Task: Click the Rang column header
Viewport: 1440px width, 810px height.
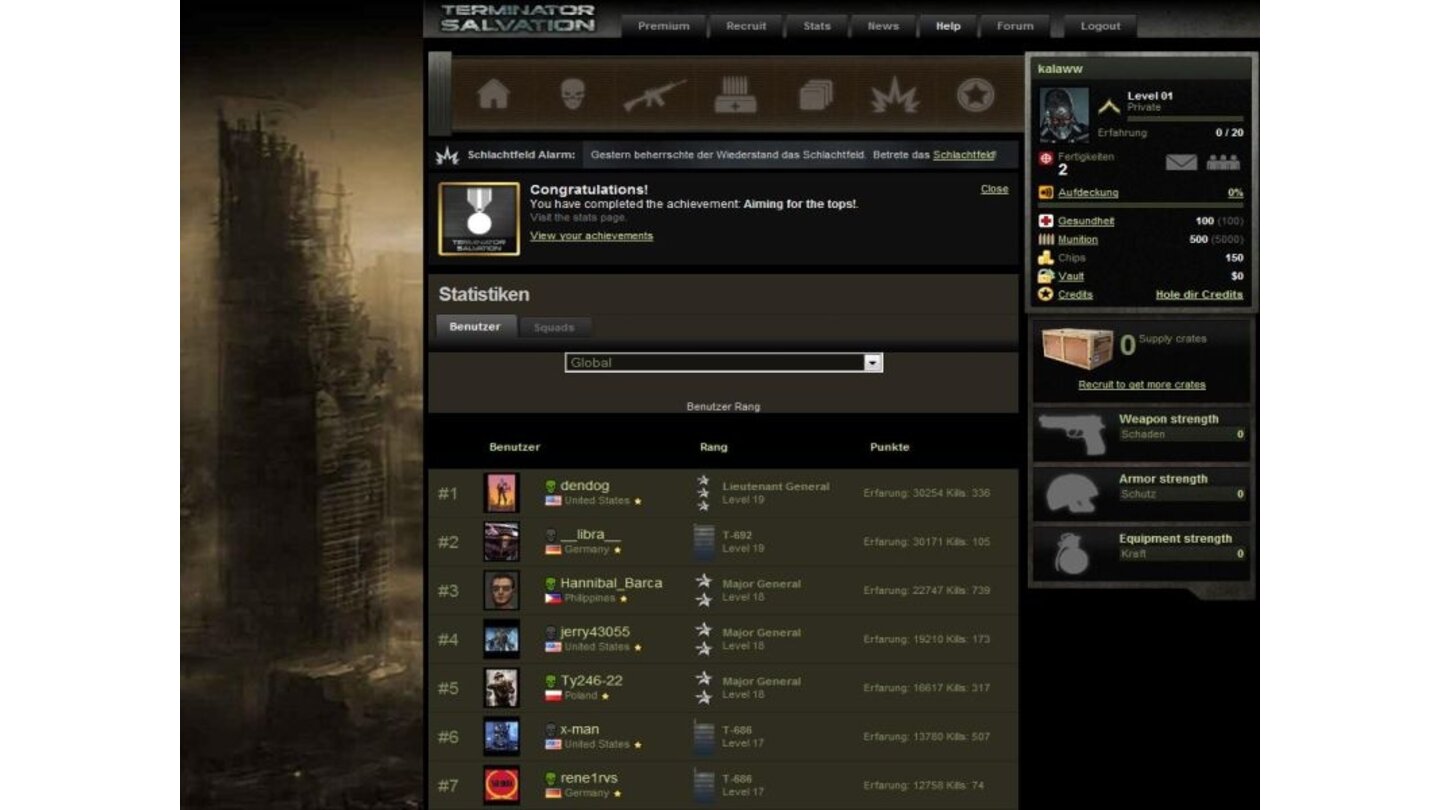Action: click(x=714, y=447)
